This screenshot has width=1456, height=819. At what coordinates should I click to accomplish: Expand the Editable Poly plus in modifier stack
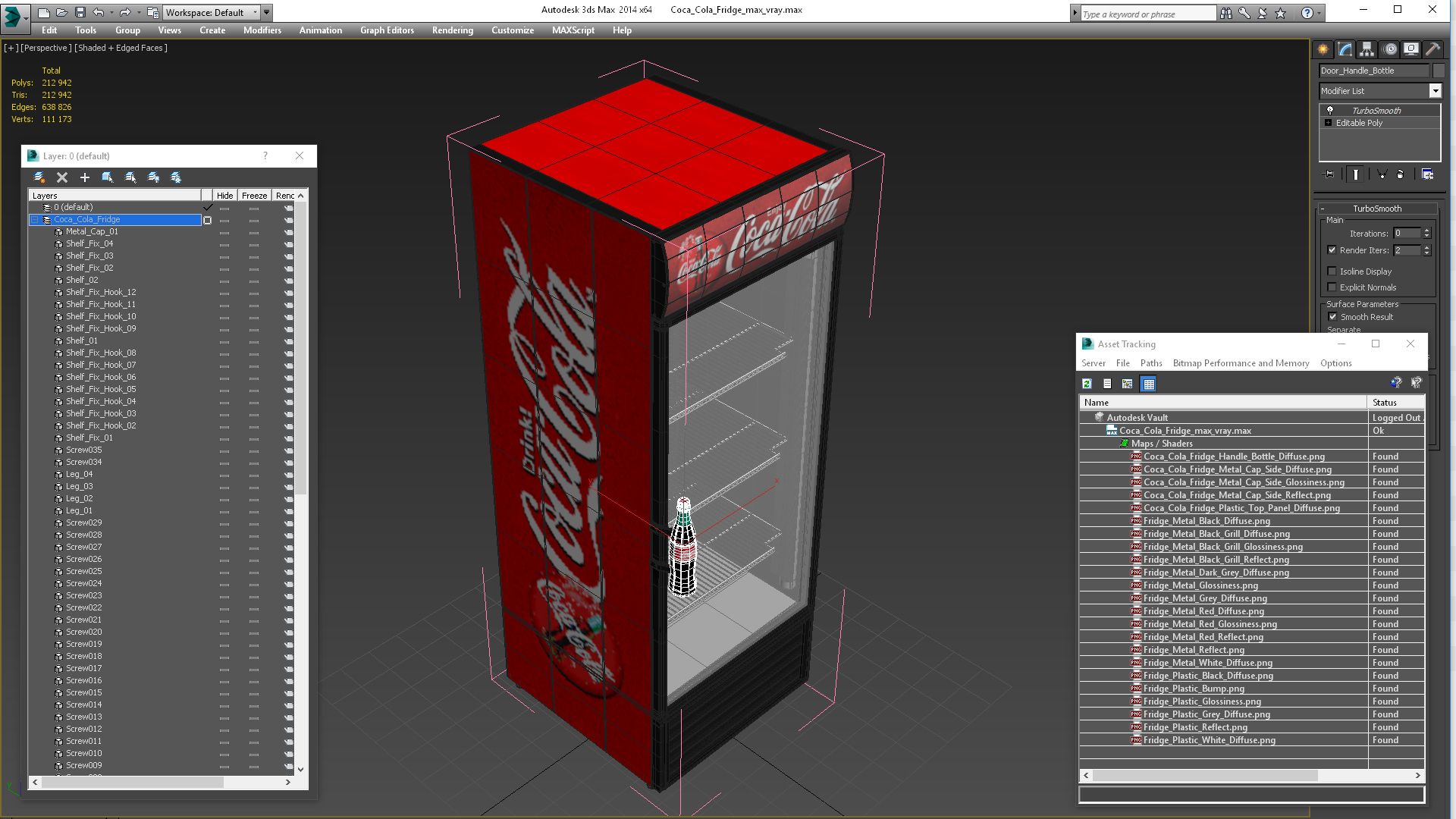pos(1329,123)
